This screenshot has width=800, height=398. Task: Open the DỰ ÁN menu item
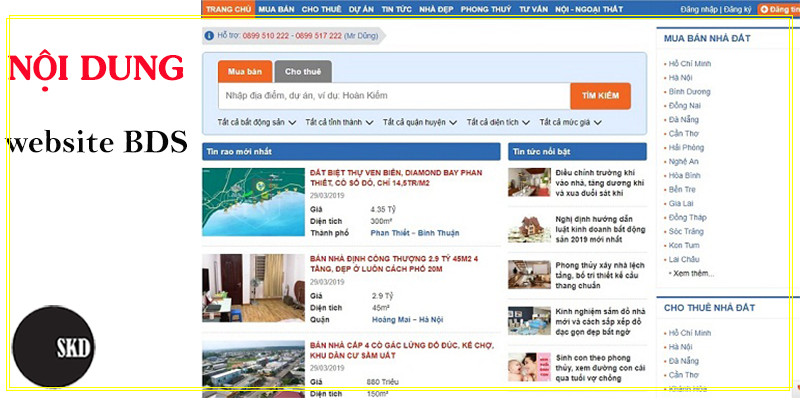pos(361,9)
